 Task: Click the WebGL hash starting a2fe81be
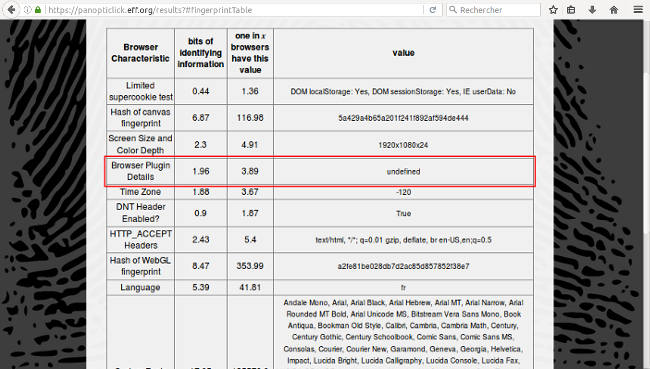pyautogui.click(x=403, y=267)
